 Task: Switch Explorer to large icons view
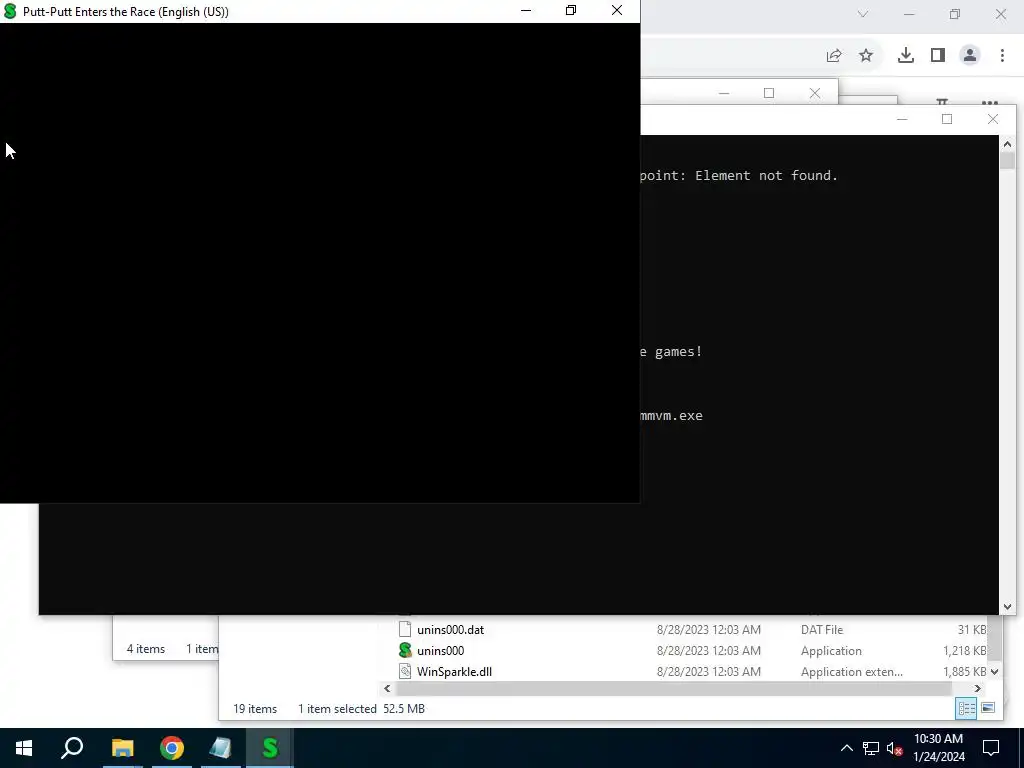point(988,708)
